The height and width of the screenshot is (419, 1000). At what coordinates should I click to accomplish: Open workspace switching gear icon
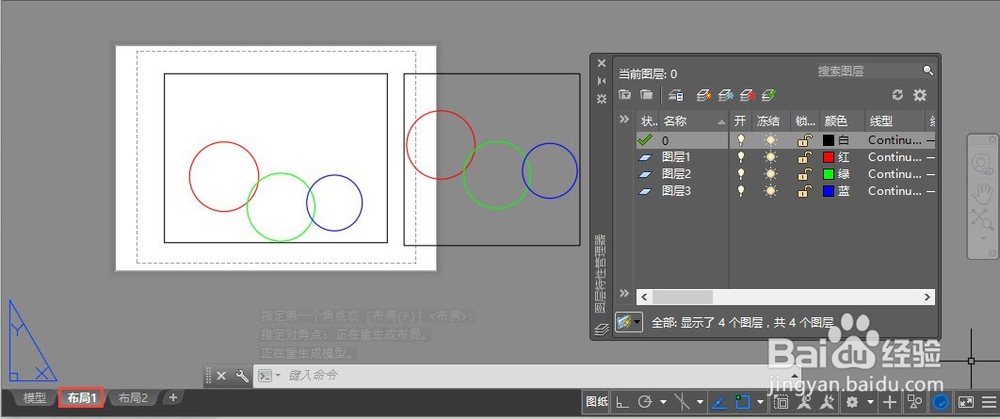pos(851,402)
